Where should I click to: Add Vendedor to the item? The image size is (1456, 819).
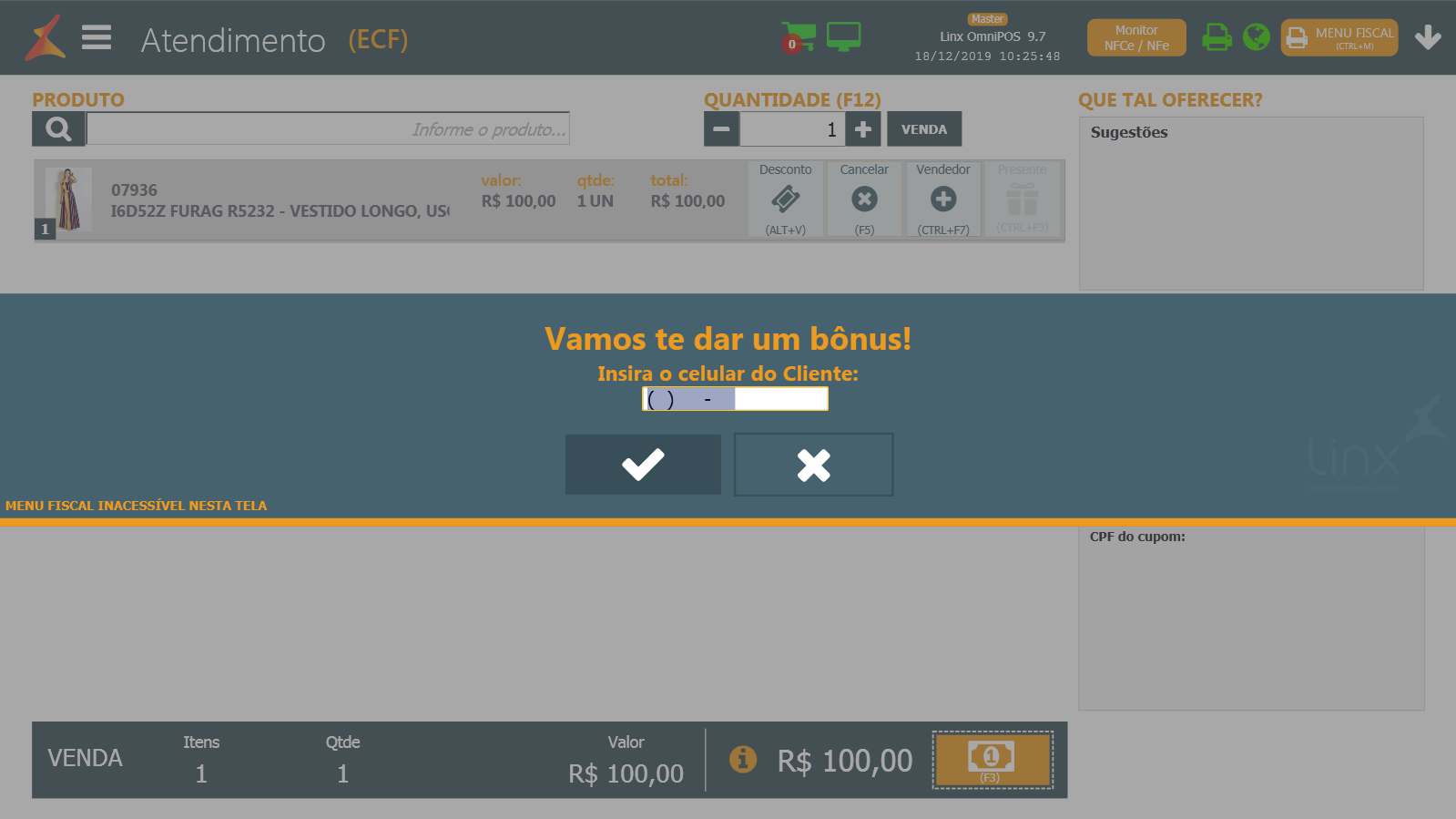point(943,200)
